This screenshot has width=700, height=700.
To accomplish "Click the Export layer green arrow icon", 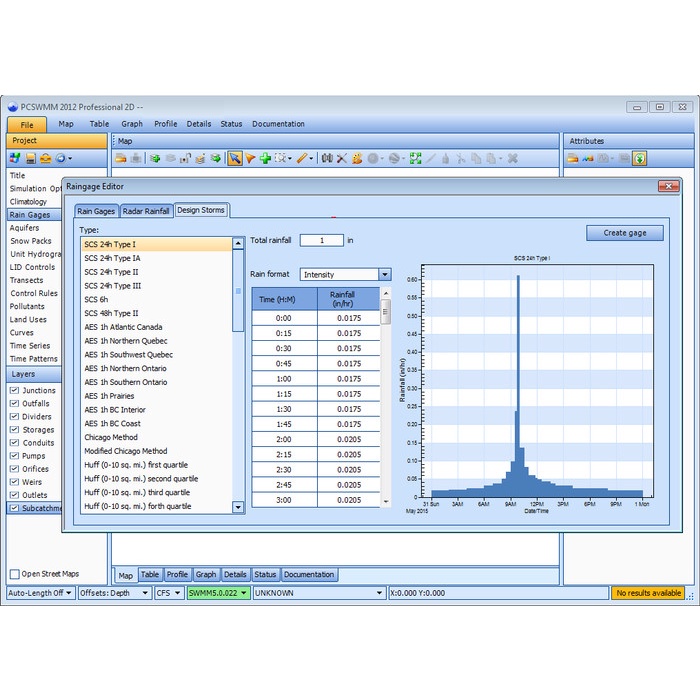I will (216, 158).
